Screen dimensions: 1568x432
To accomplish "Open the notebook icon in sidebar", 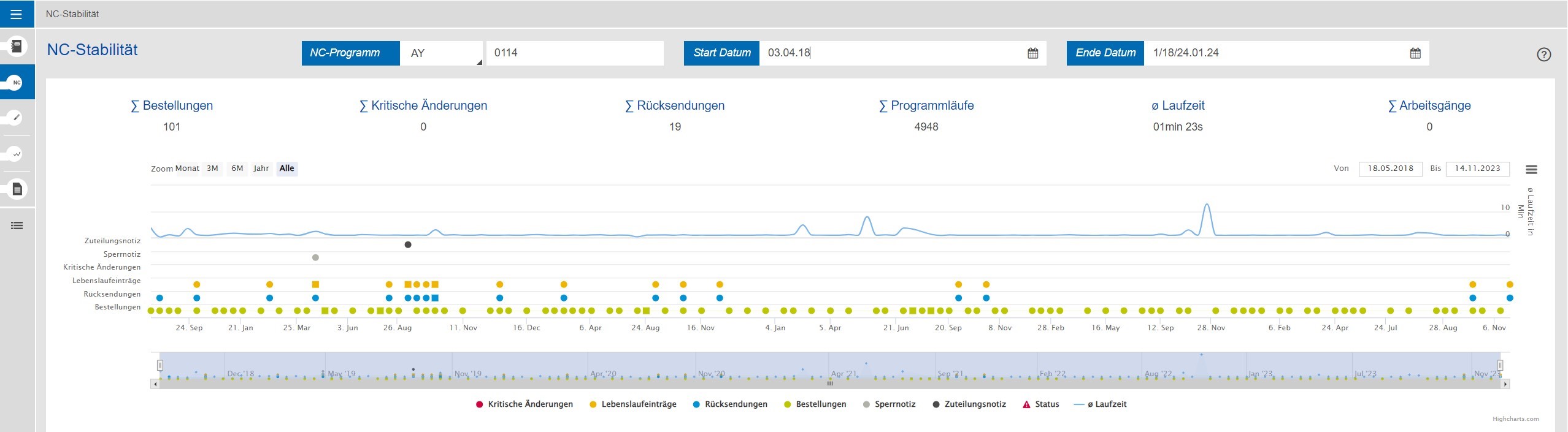I will 17,46.
